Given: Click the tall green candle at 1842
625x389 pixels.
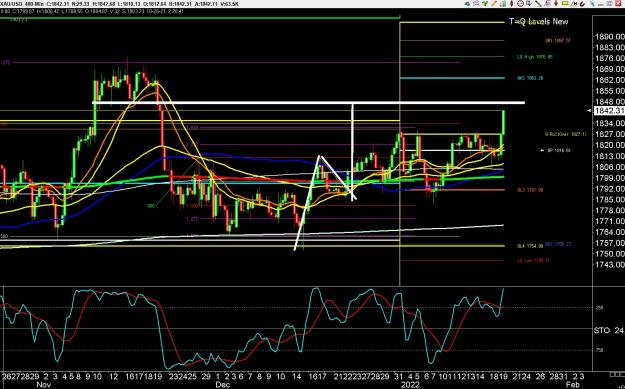Looking at the screenshot, I should click(x=504, y=122).
